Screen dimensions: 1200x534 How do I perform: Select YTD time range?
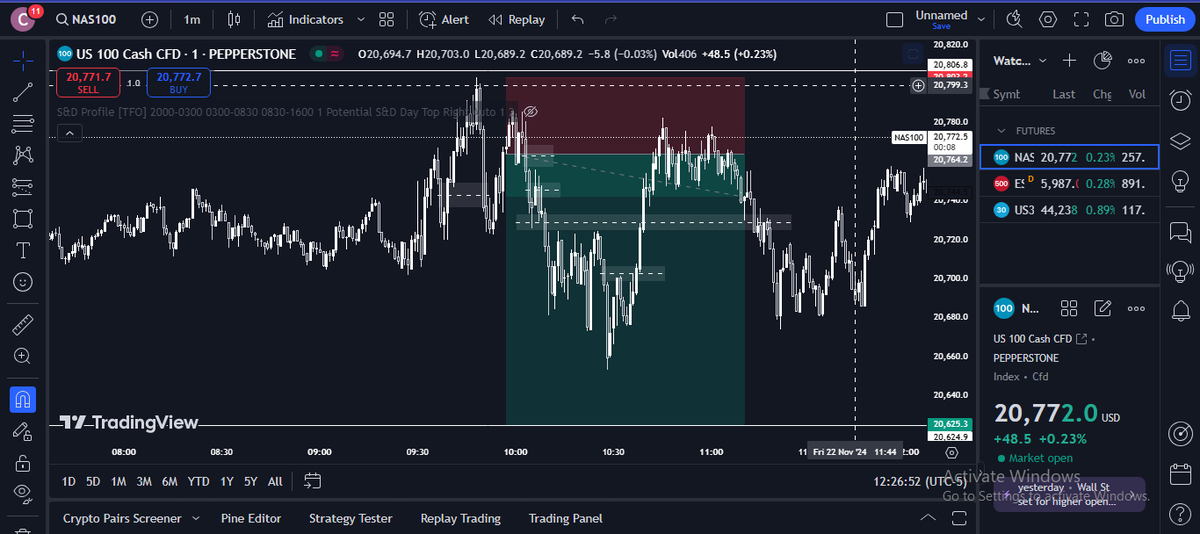click(198, 481)
